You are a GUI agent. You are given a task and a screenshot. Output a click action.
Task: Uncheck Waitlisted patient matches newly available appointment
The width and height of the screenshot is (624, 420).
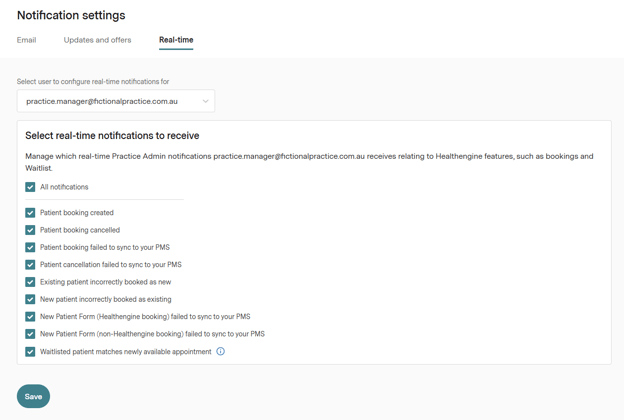30,352
